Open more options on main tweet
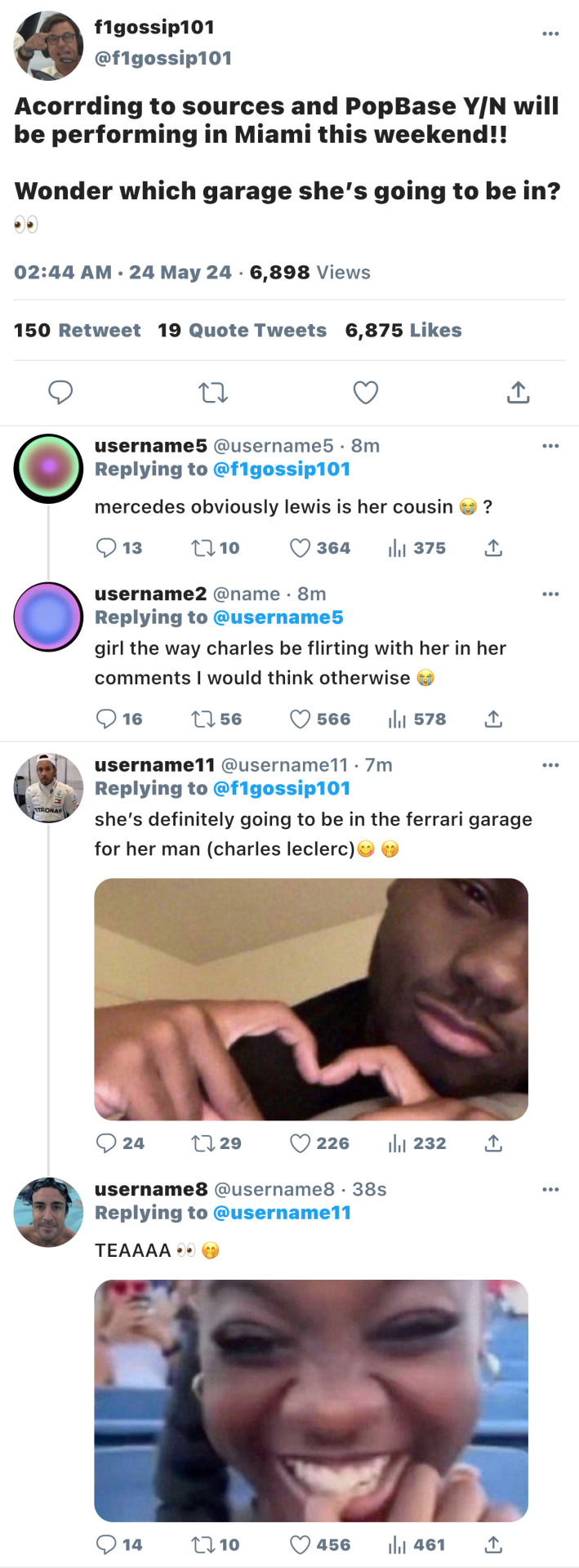 (550, 33)
